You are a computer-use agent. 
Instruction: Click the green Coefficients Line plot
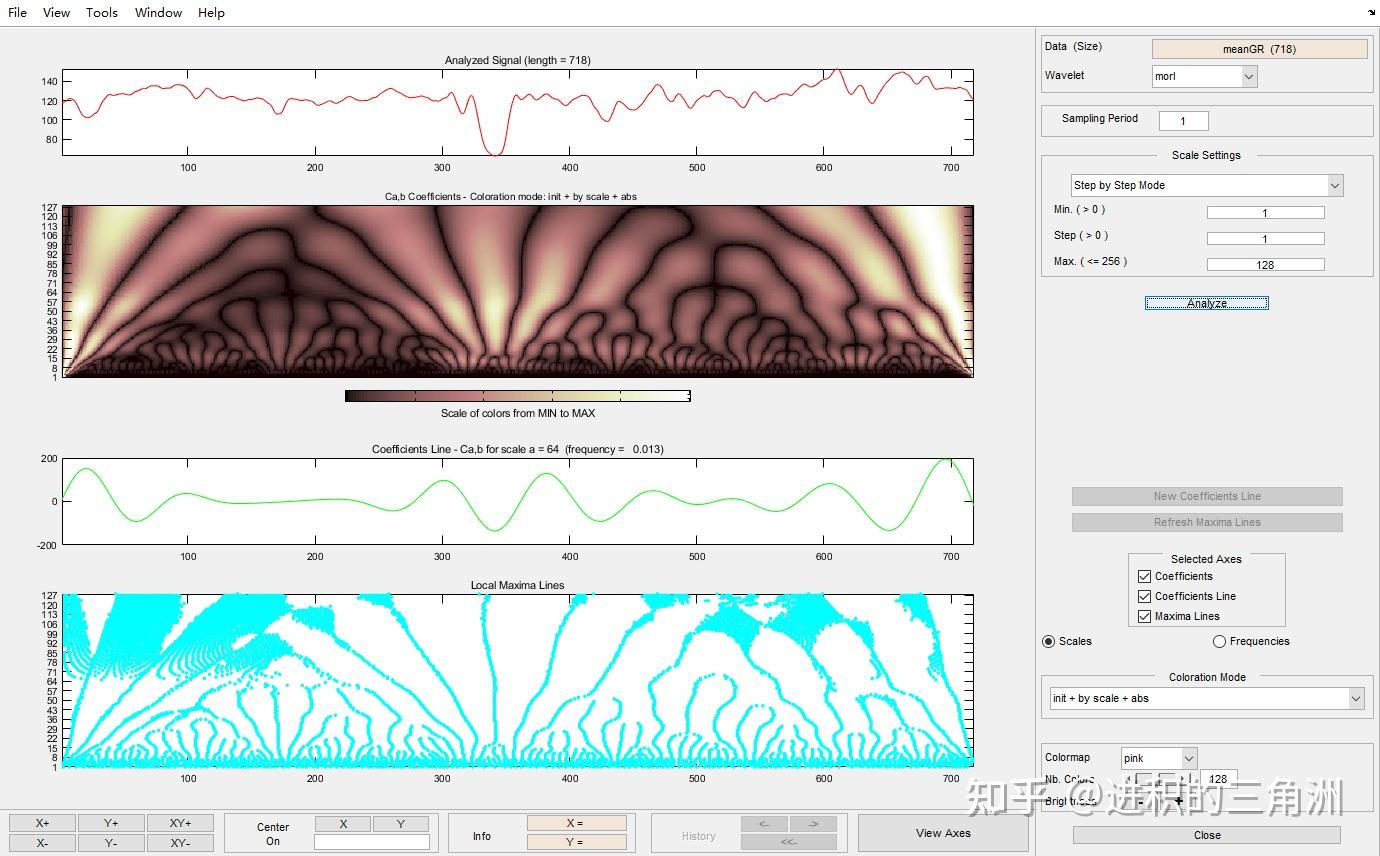click(x=518, y=501)
